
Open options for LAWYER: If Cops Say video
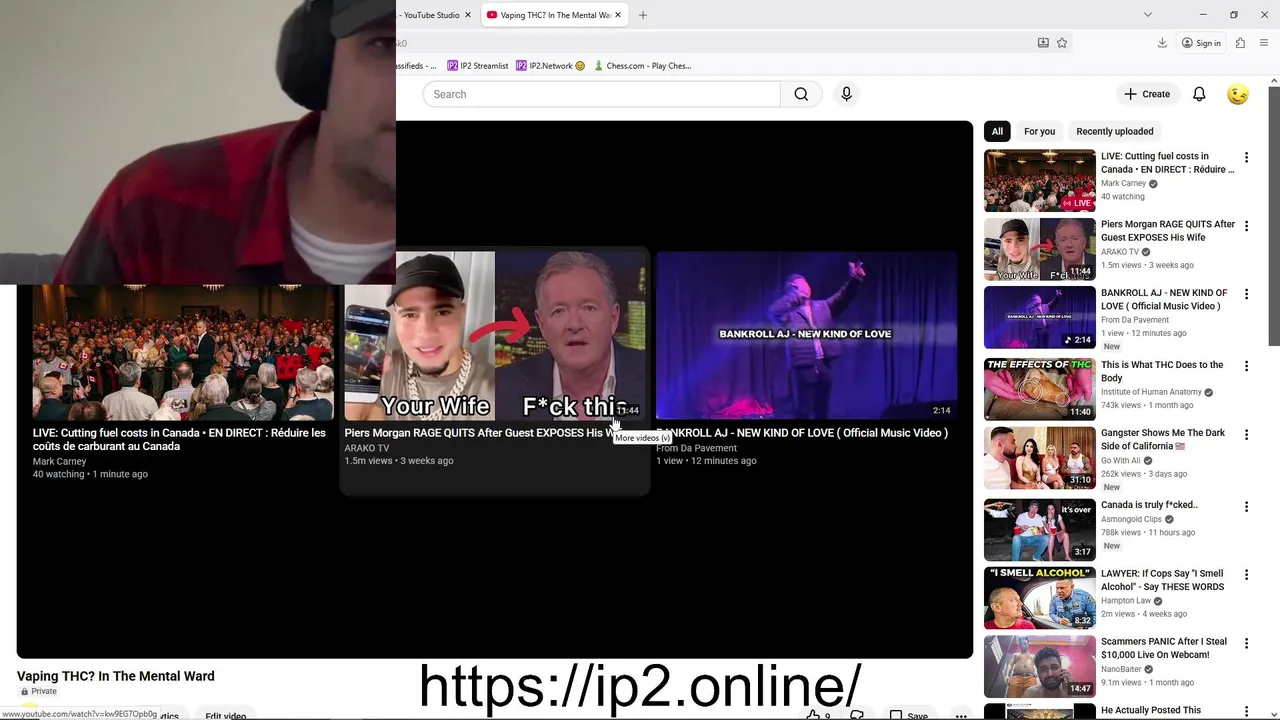pos(1246,576)
